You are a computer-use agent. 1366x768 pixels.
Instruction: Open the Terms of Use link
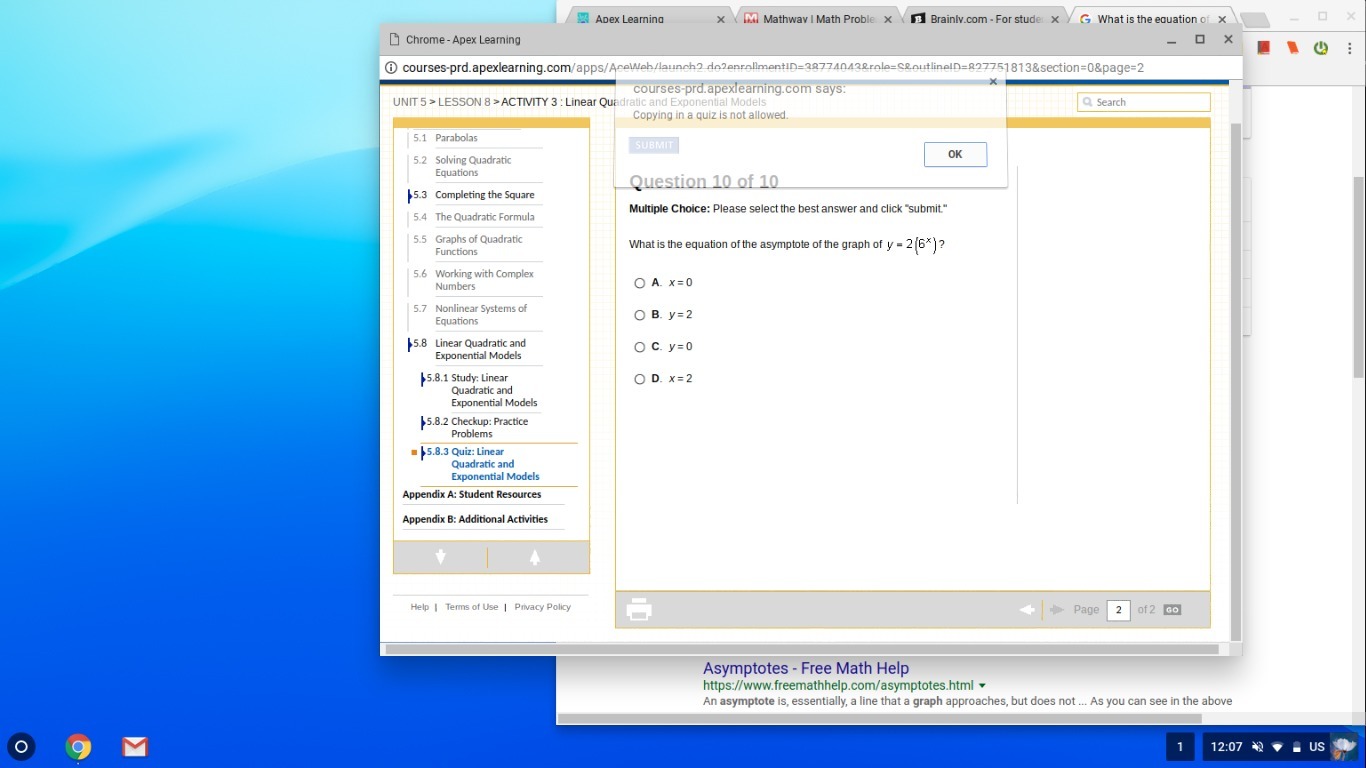tap(471, 607)
